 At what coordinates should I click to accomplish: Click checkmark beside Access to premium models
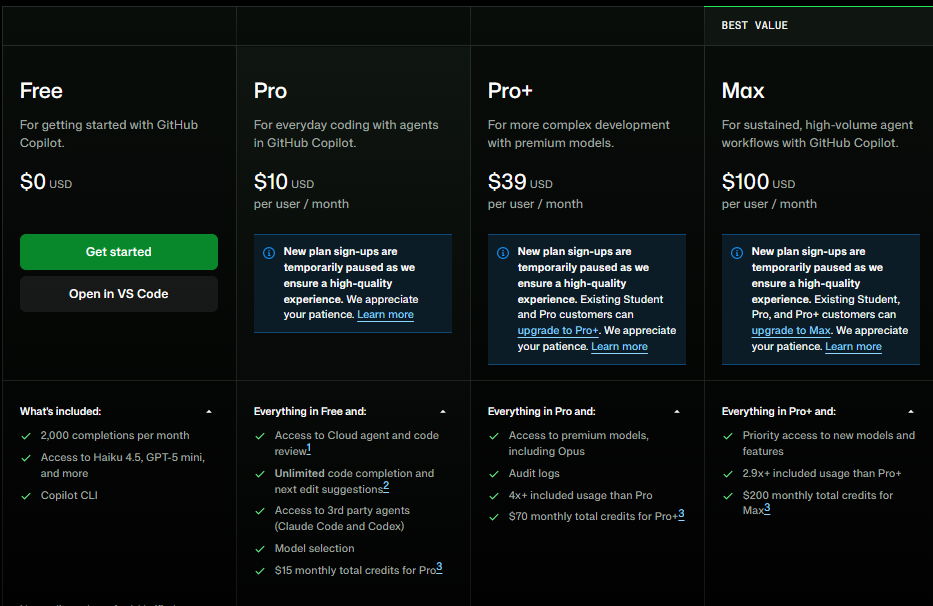(x=494, y=436)
